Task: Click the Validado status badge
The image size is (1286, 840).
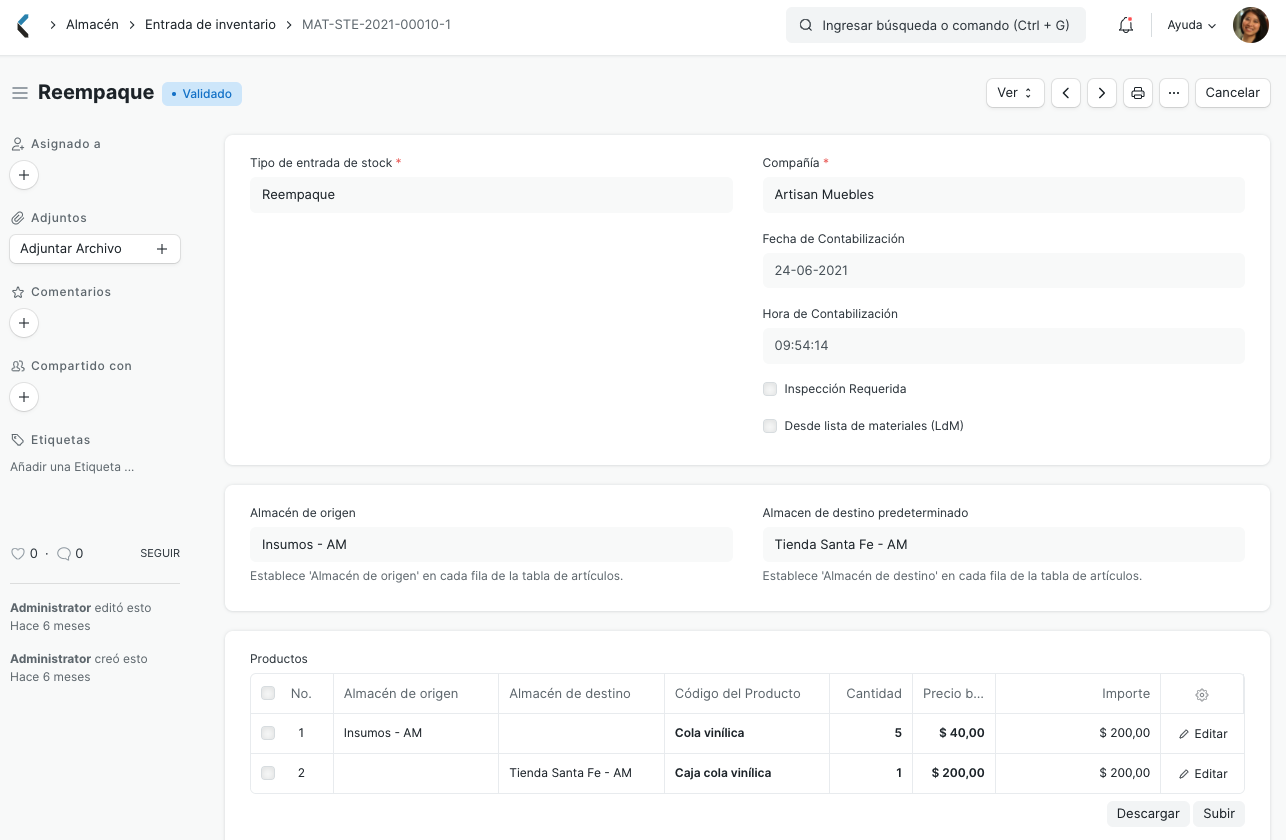Action: point(202,94)
